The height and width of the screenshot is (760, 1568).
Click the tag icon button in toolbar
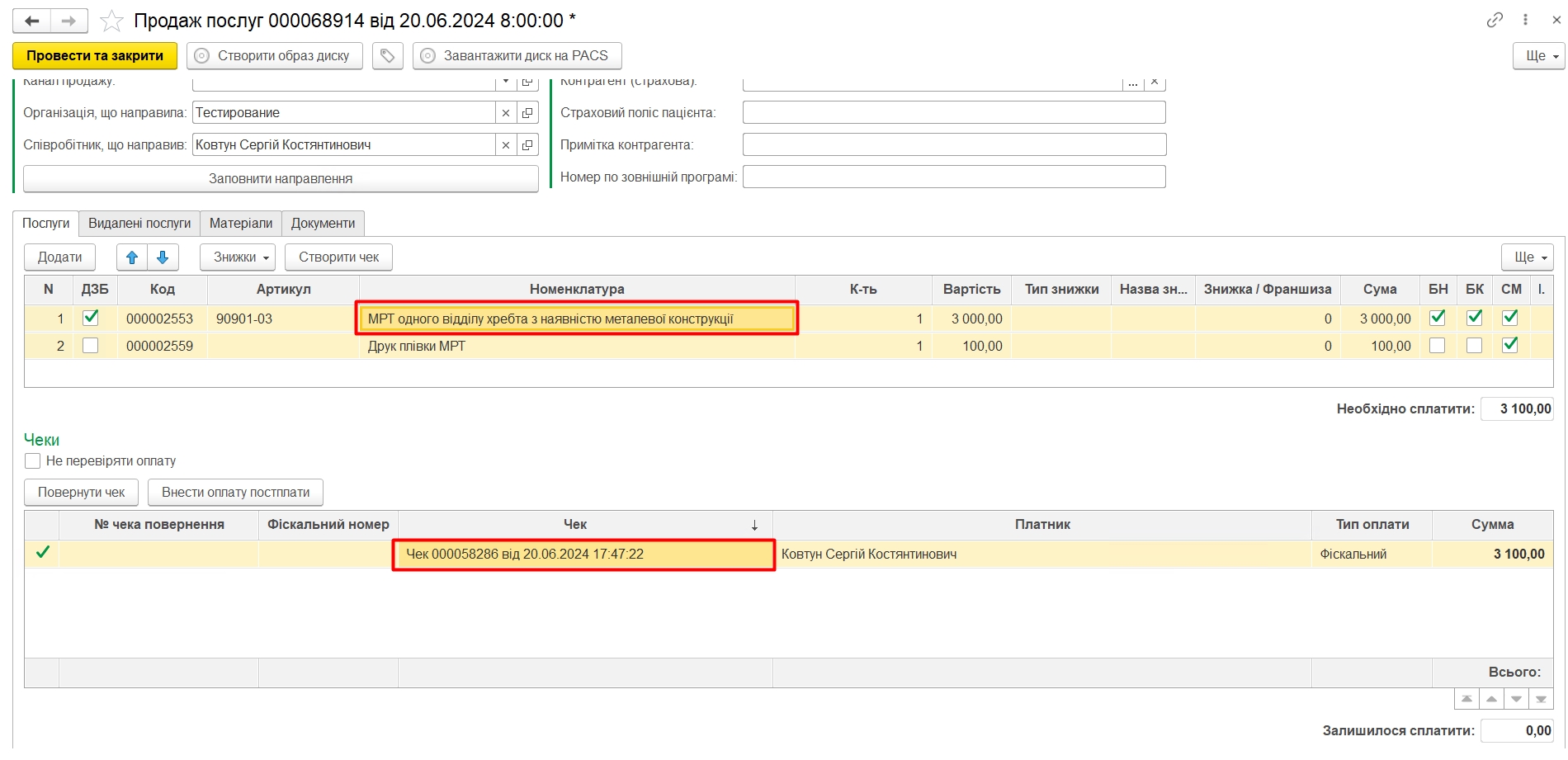pos(387,56)
